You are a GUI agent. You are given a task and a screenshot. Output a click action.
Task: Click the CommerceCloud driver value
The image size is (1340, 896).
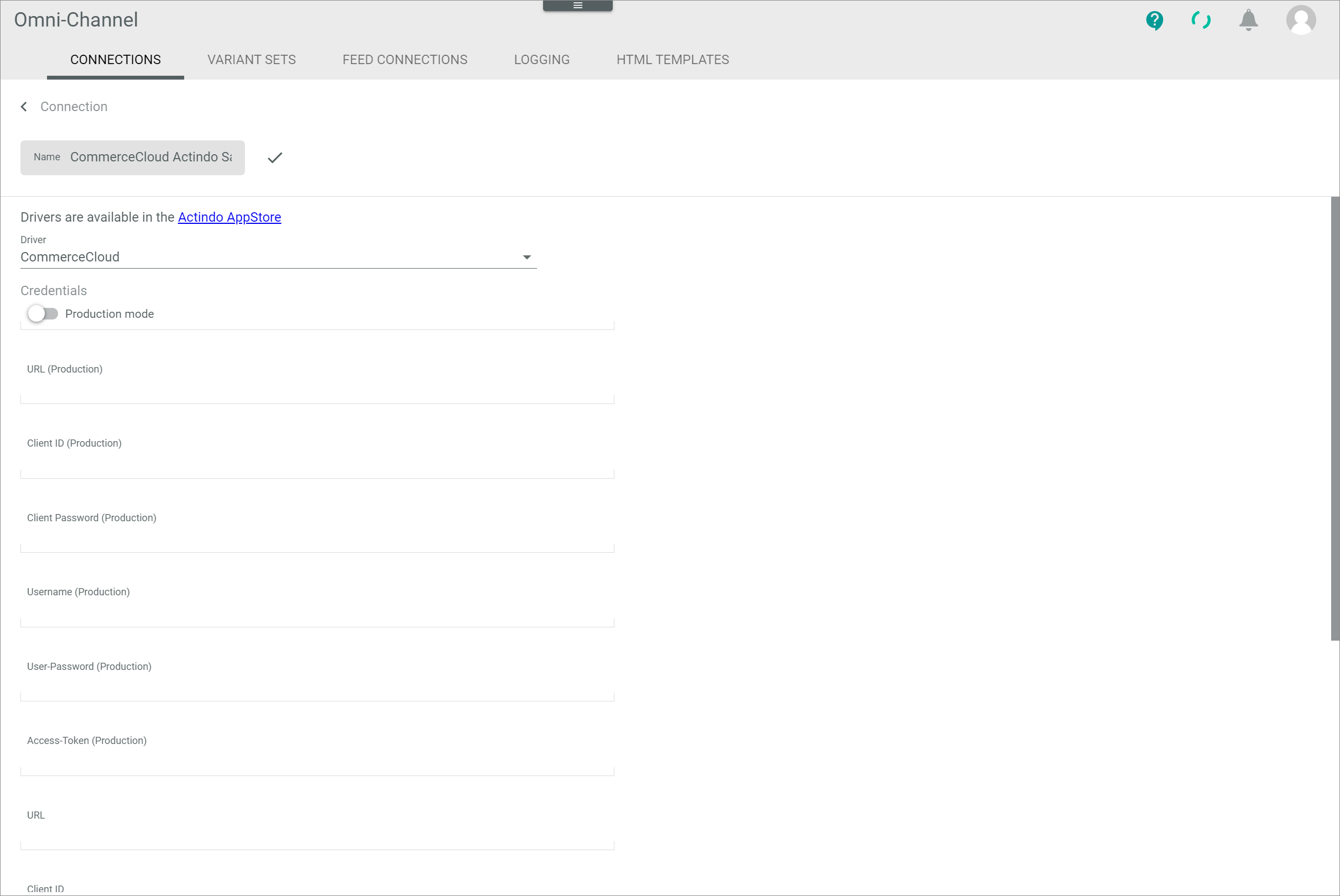[70, 257]
